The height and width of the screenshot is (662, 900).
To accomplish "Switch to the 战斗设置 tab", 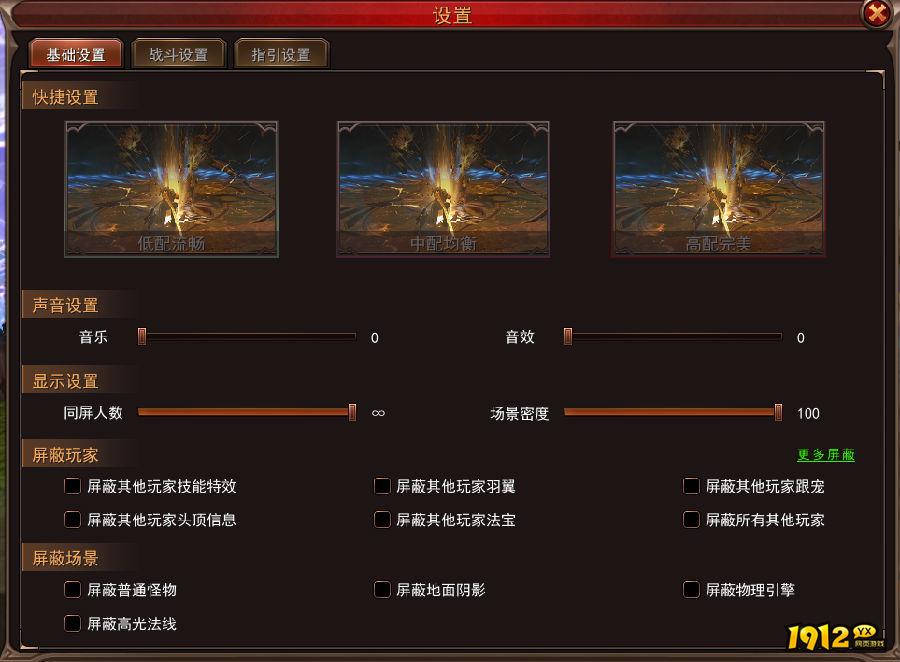I will click(x=179, y=55).
